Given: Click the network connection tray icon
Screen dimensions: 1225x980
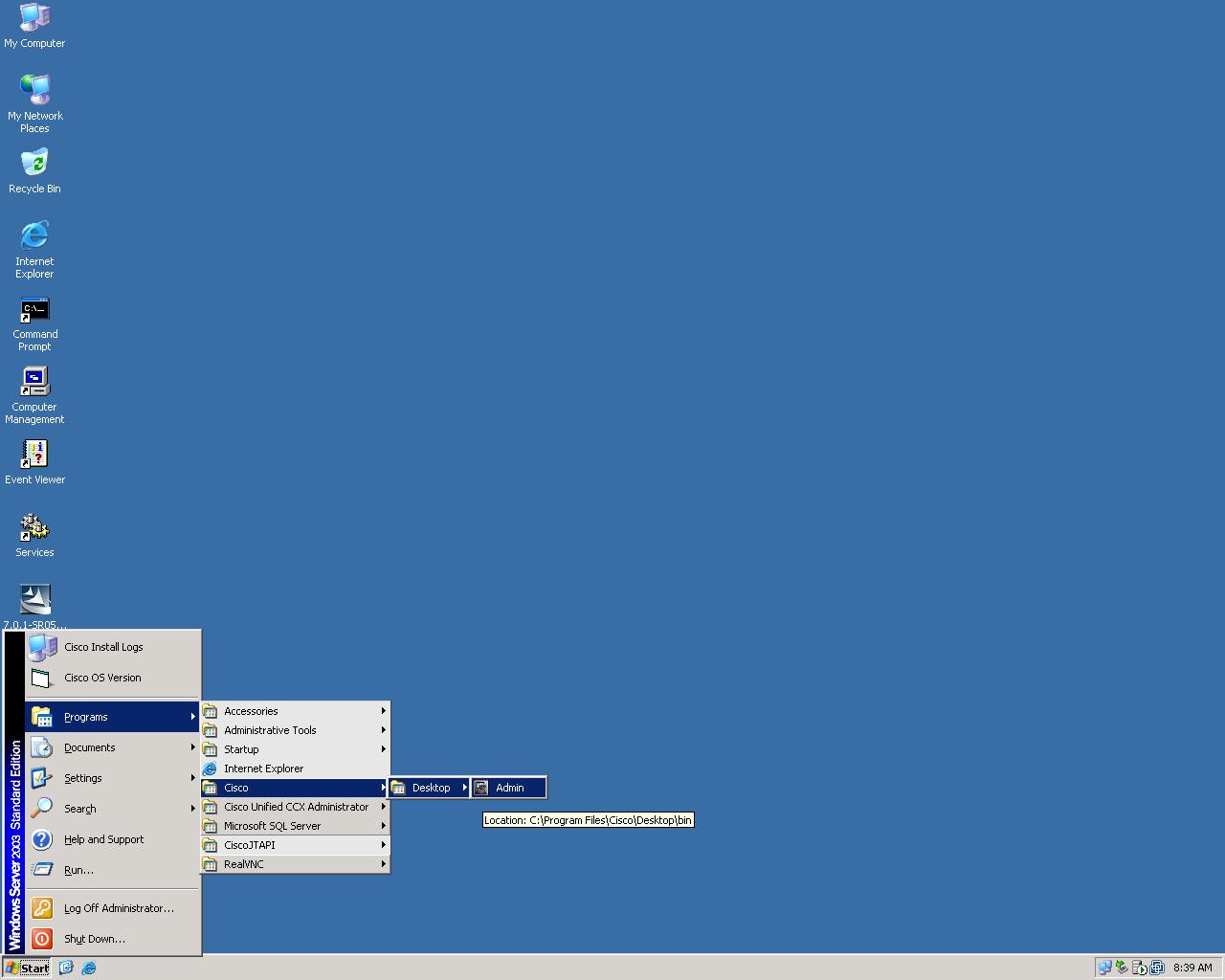Looking at the screenshot, I should point(1104,968).
